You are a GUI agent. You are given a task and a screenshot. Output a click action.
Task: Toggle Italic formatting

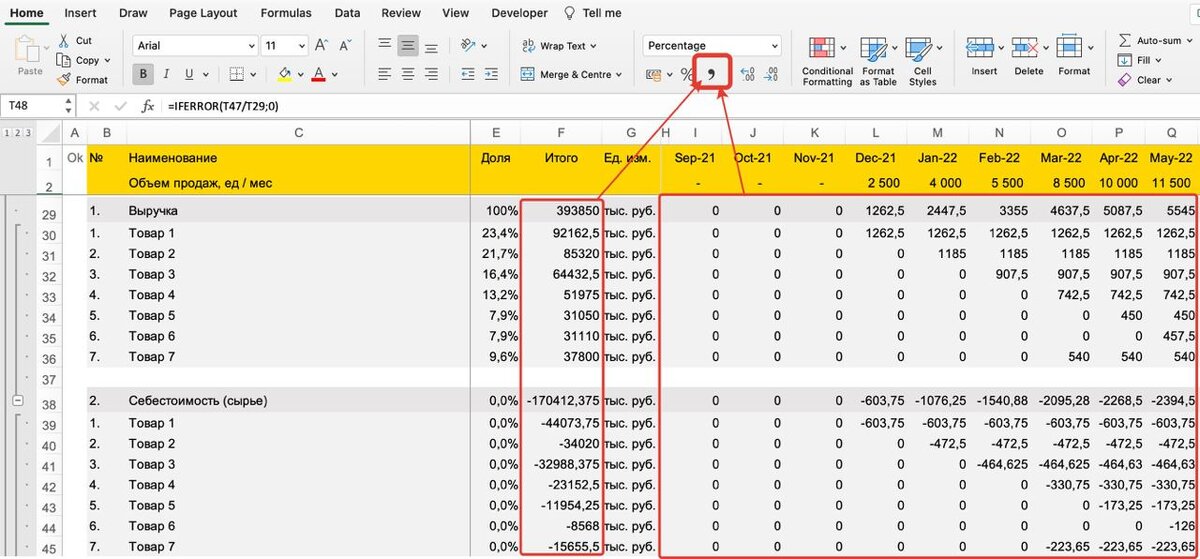click(165, 74)
